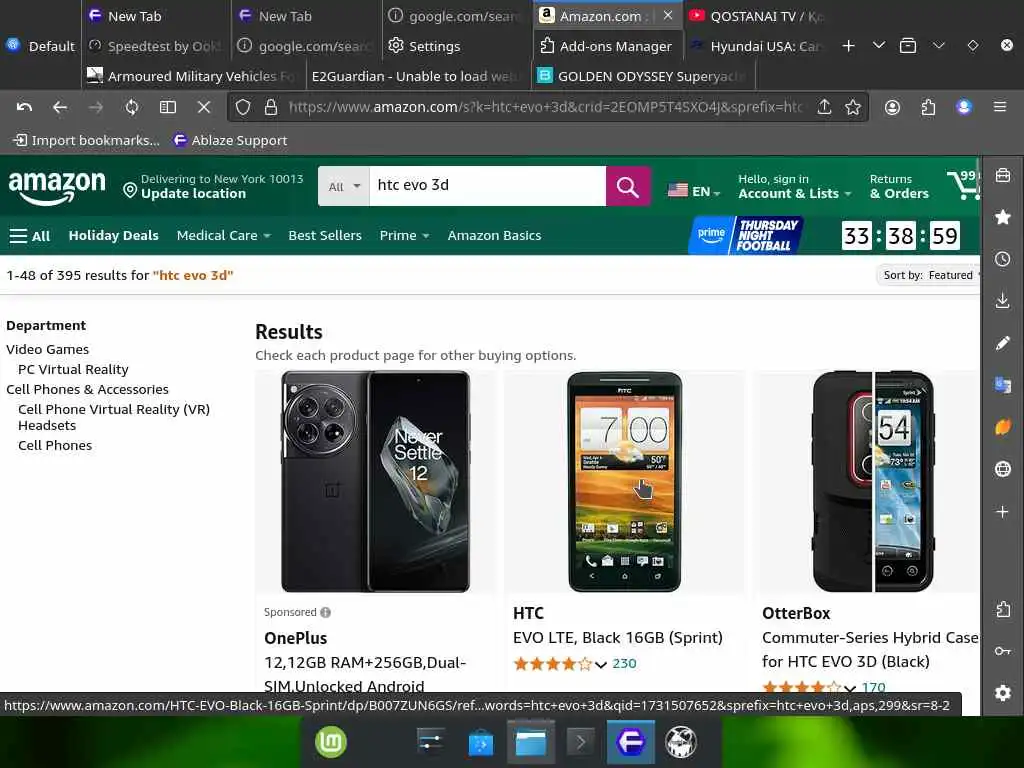Click Thursday Night Football banner
This screenshot has width=1024, height=768.
click(x=746, y=235)
